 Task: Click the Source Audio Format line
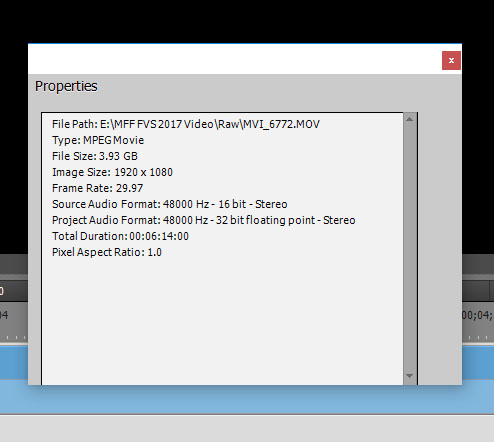(x=170, y=204)
